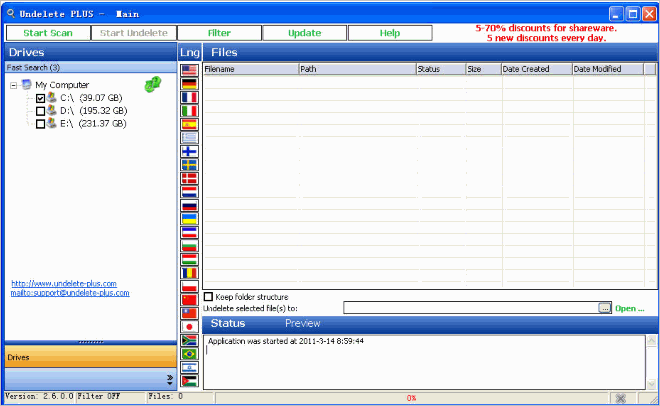Switch to the Romanian flag language
Viewport: 660px width, 406px height.
tap(189, 273)
